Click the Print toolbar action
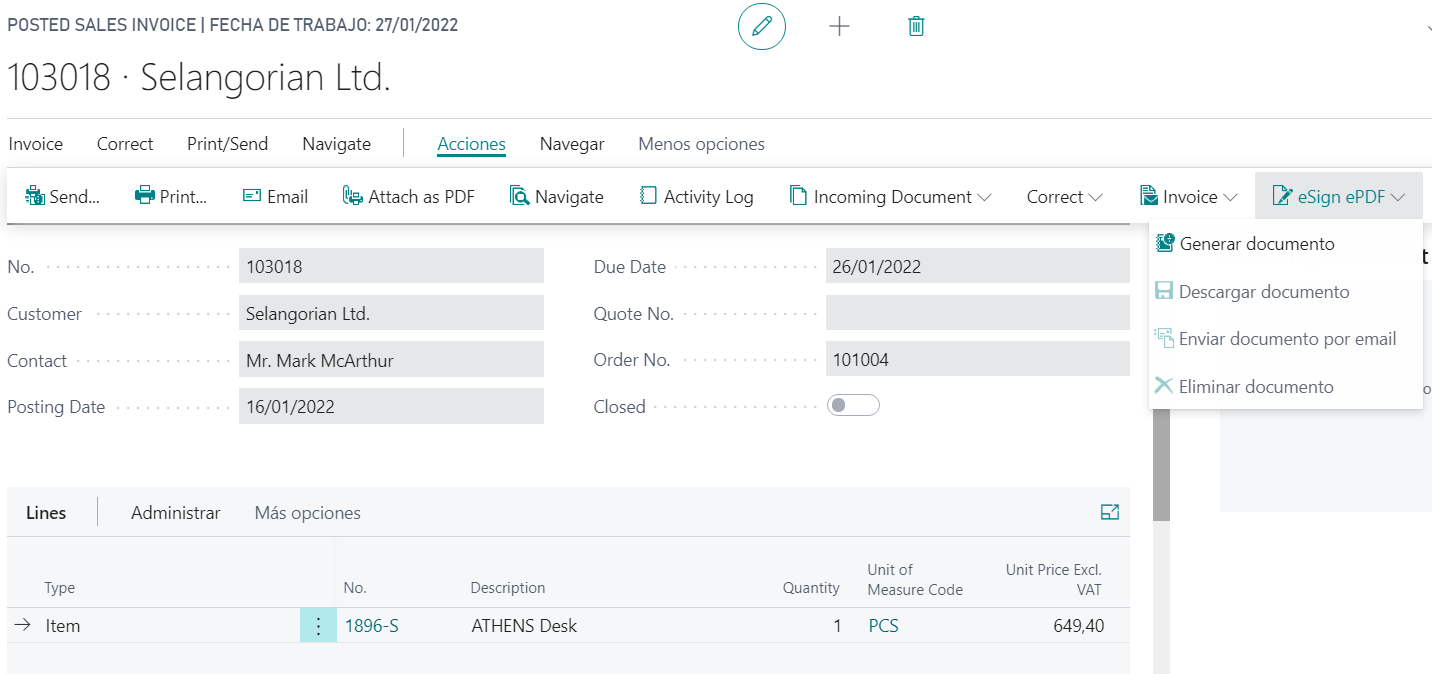 coord(171,197)
